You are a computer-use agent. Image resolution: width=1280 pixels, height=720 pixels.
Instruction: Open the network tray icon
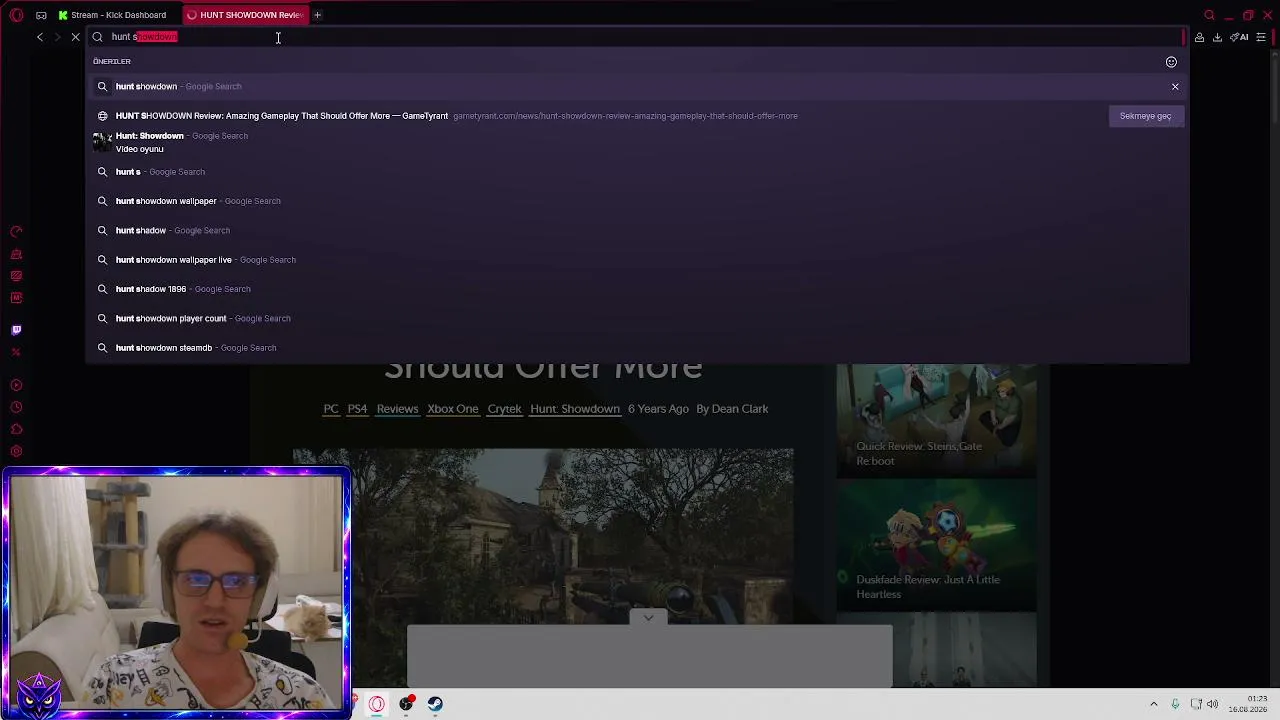[x=1196, y=704]
